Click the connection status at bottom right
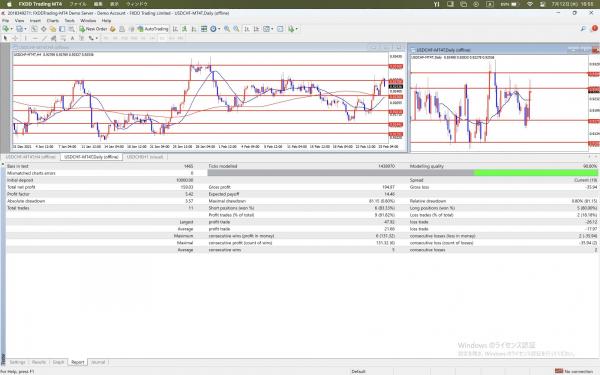 click(574, 371)
